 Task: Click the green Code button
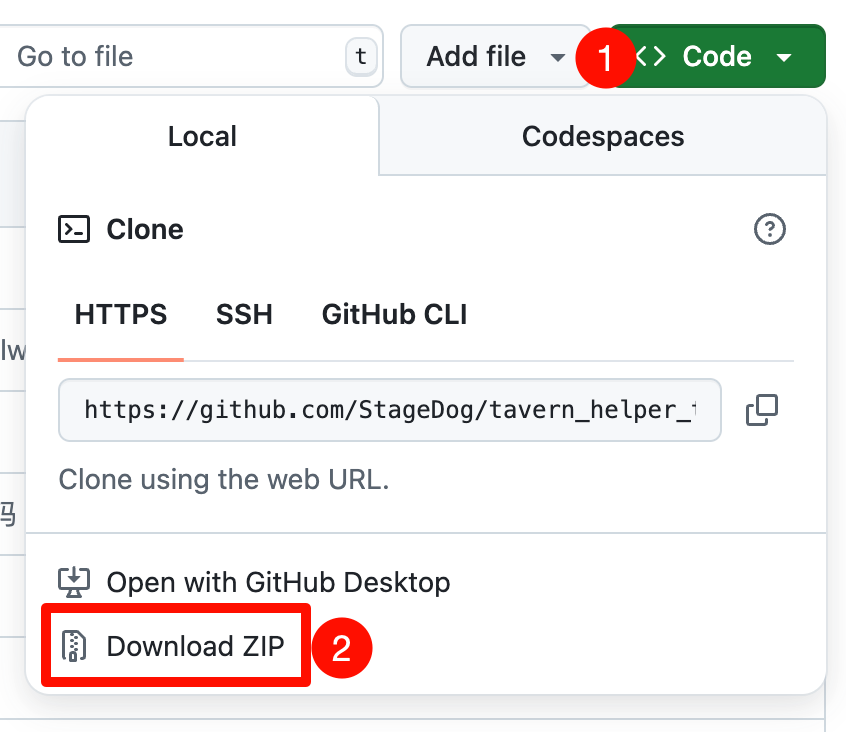pos(718,56)
